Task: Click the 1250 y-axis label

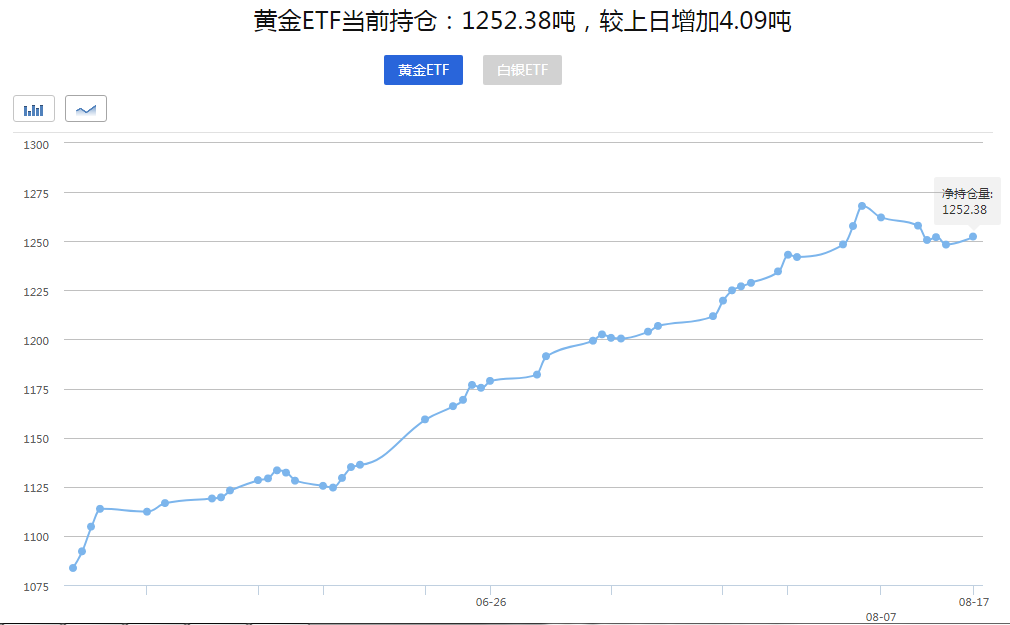Action: tap(36, 243)
